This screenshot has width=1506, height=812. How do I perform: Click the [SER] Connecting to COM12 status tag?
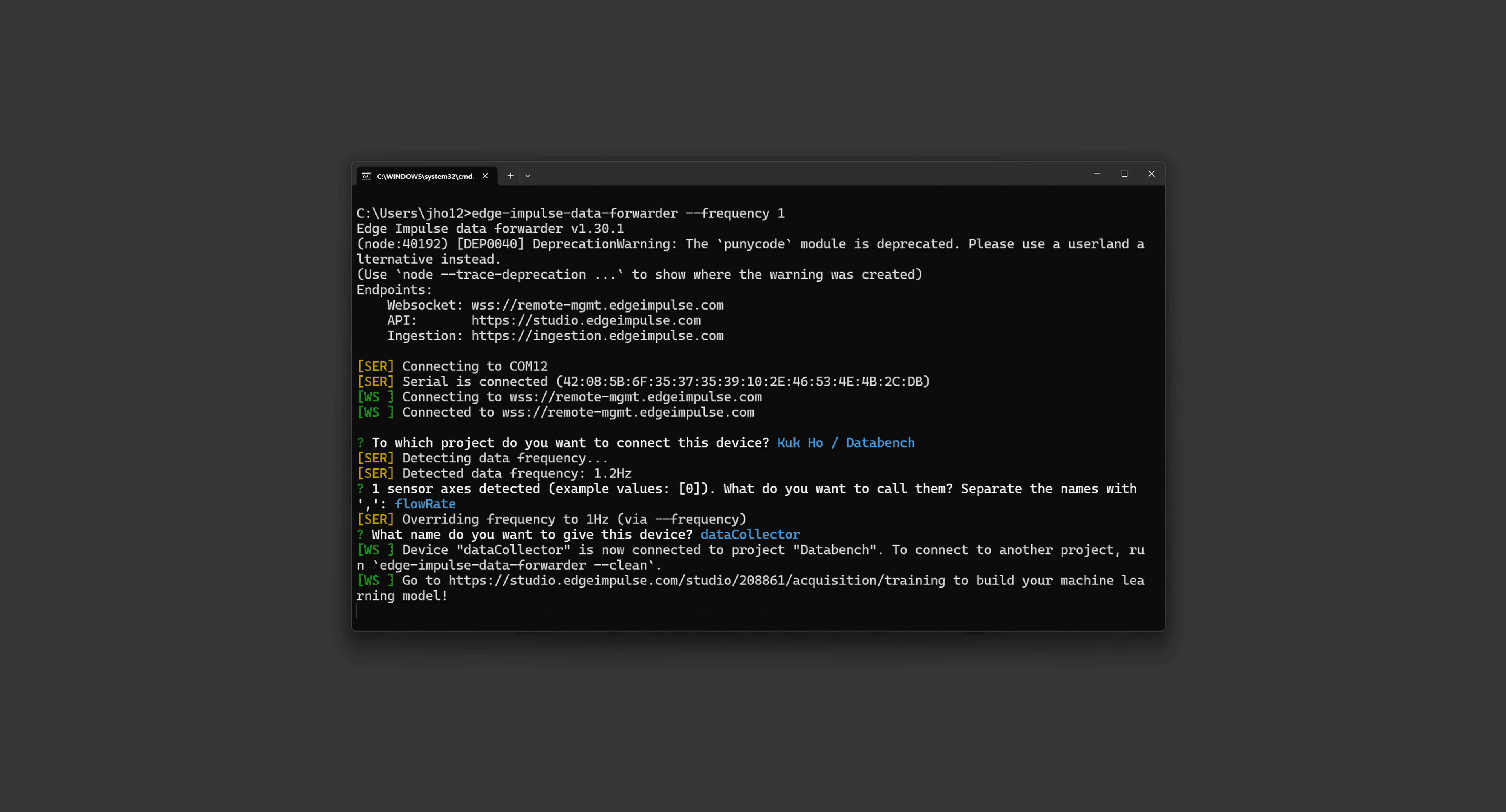376,366
